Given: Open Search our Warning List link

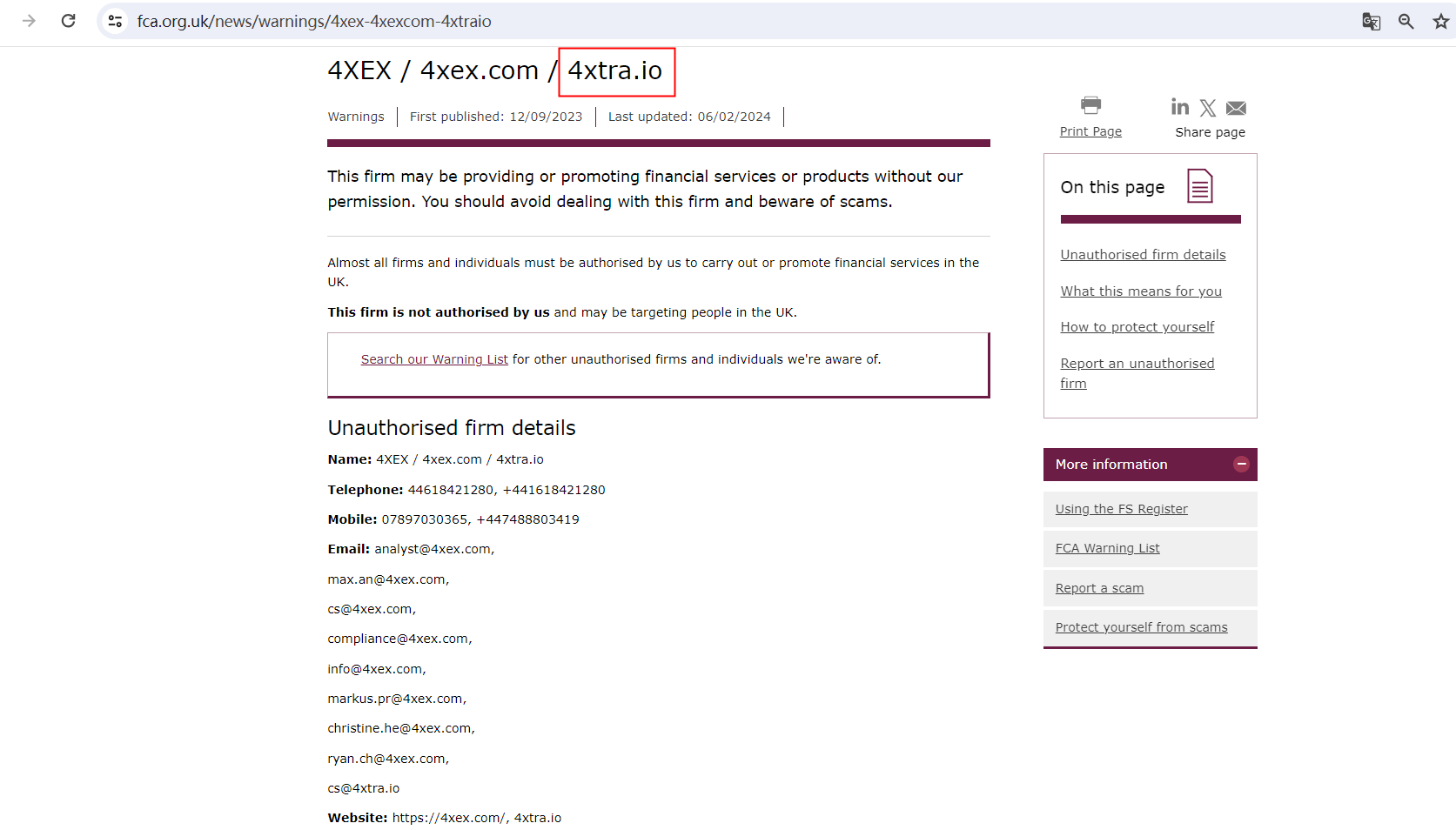Looking at the screenshot, I should click(x=434, y=359).
